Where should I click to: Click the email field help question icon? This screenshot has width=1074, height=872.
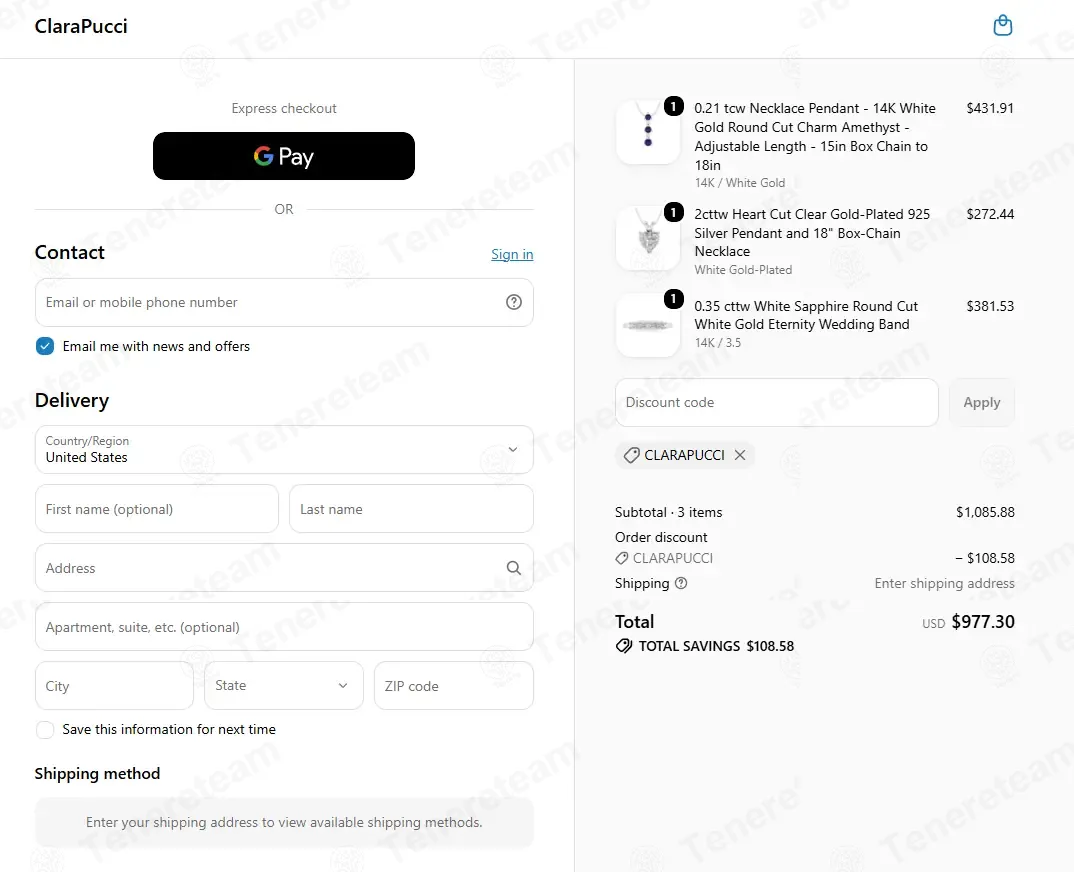pos(514,302)
